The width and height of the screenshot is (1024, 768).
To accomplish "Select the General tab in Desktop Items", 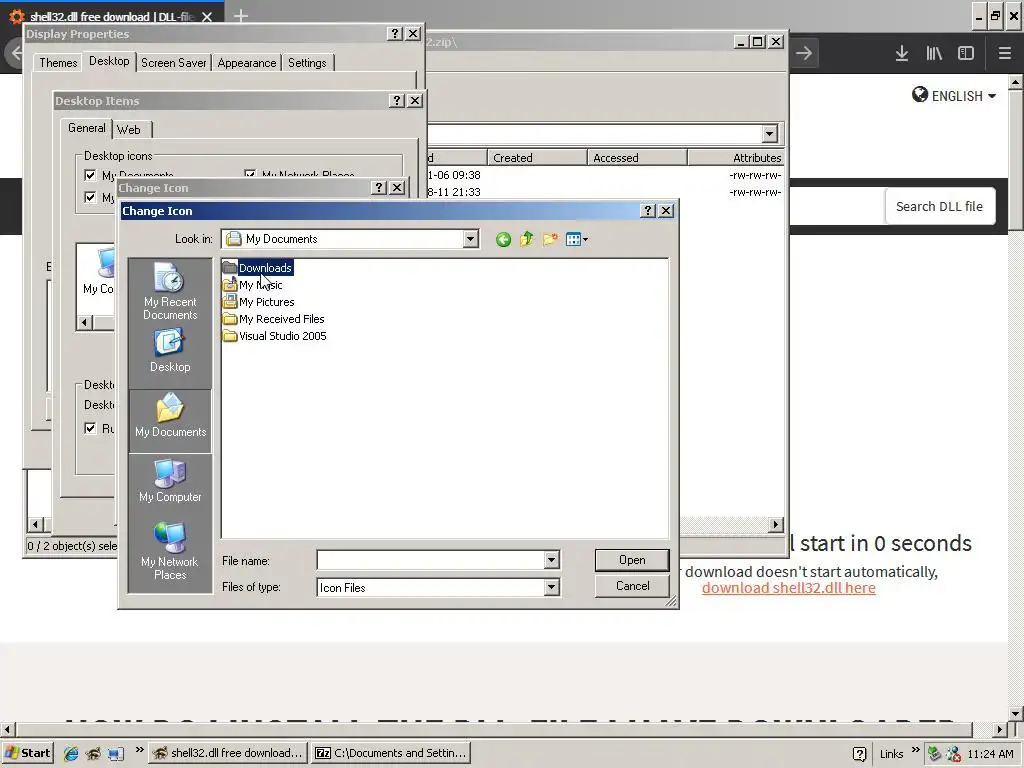I will 86,128.
